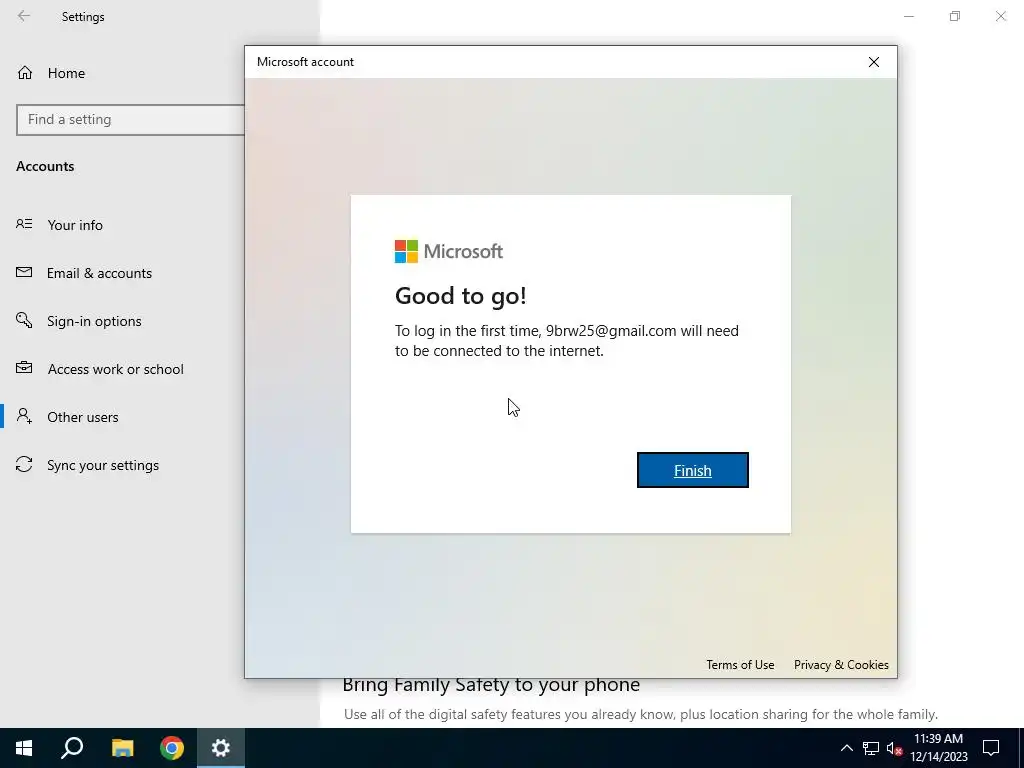Restore down the Settings window

(955, 16)
